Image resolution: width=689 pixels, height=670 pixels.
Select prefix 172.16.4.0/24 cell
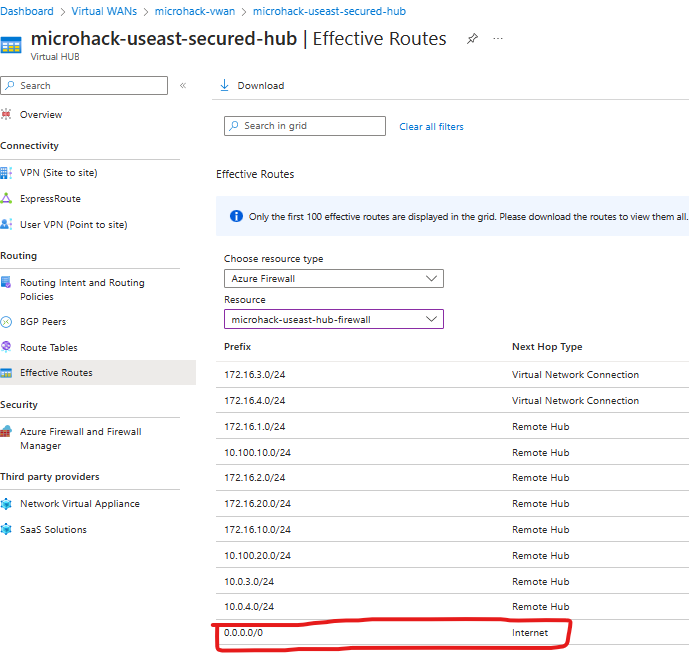coord(254,401)
